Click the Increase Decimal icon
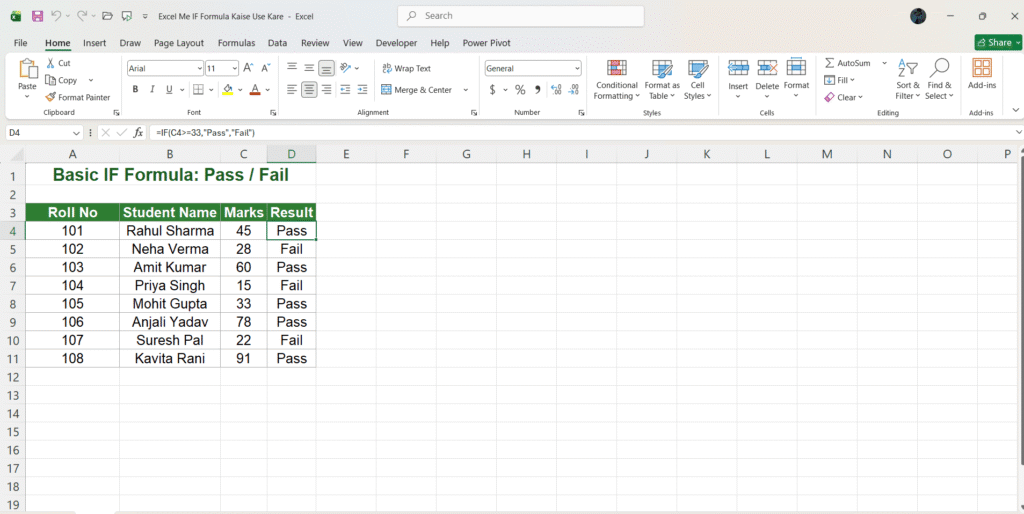 556,89
